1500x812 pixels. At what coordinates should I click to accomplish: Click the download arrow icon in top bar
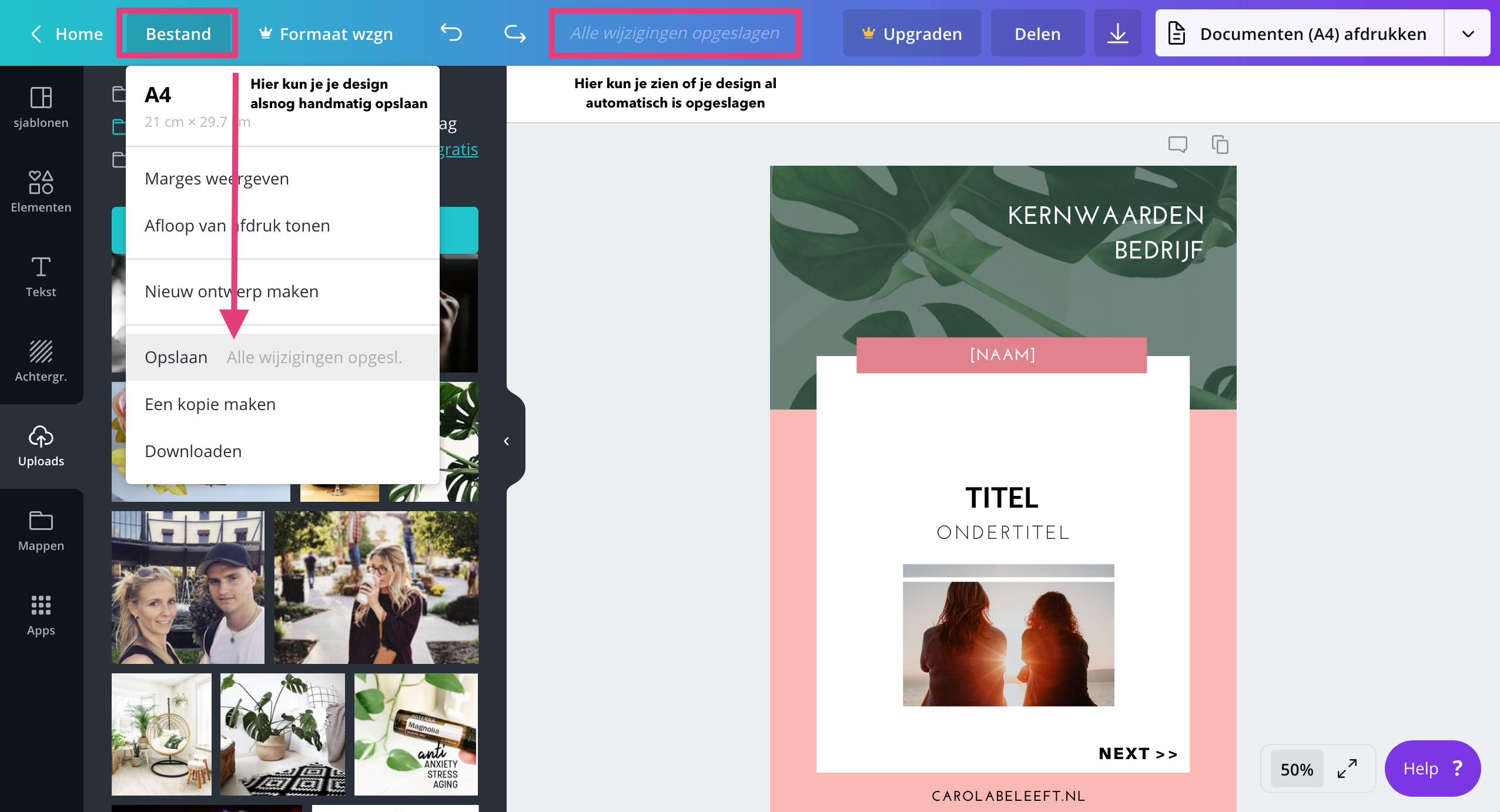pyautogui.click(x=1117, y=33)
